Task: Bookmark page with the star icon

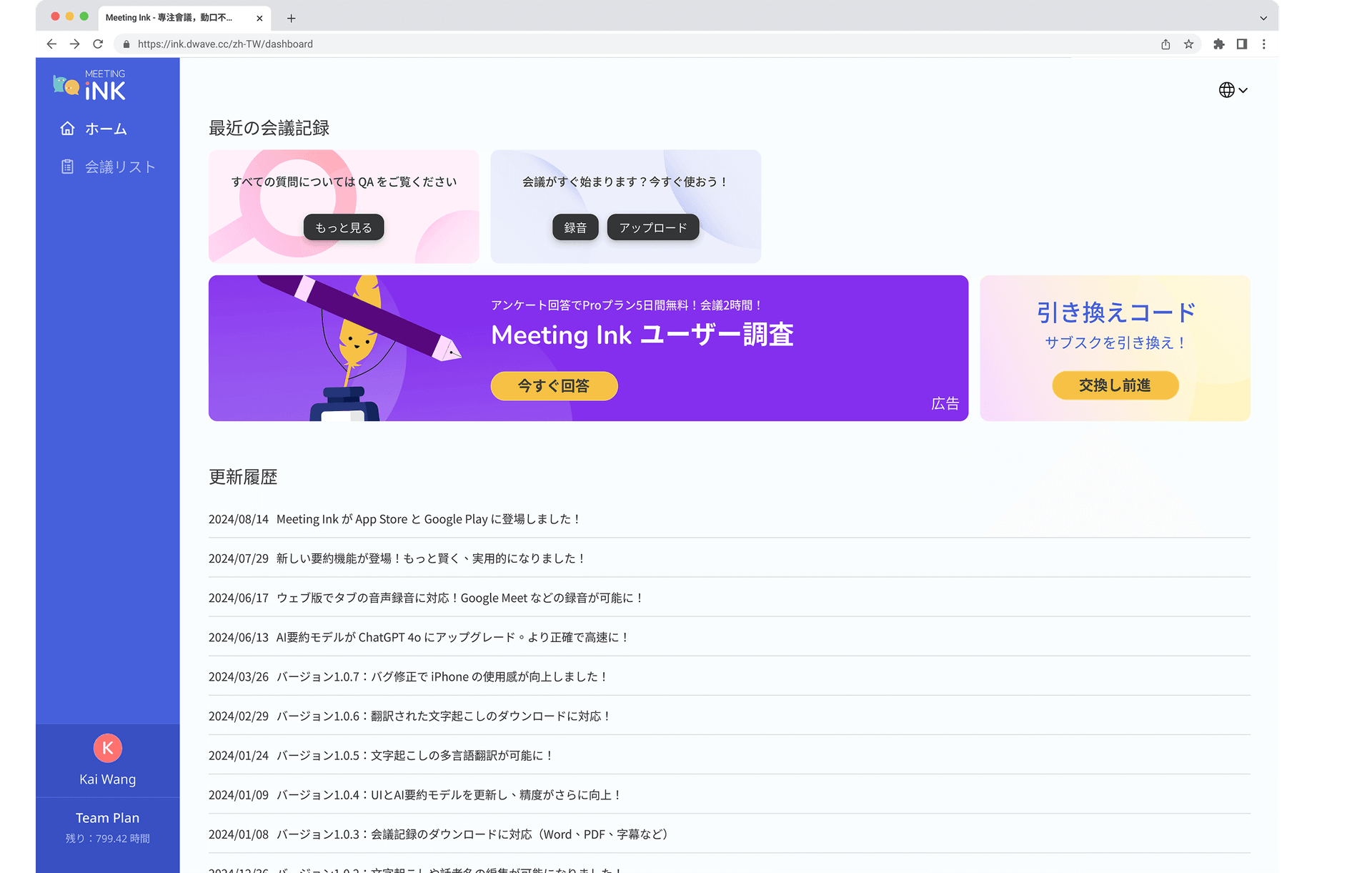Action: click(1188, 44)
